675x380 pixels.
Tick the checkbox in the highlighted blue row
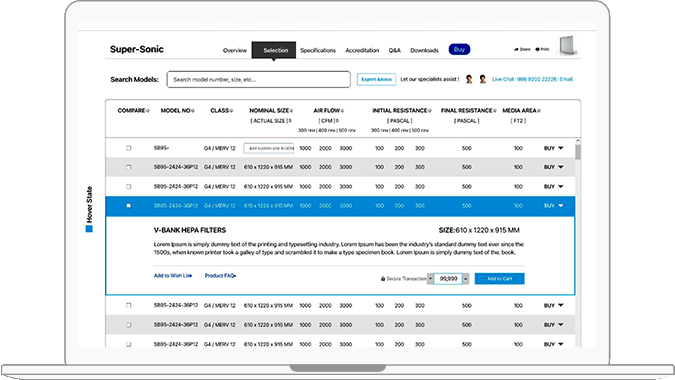click(128, 206)
